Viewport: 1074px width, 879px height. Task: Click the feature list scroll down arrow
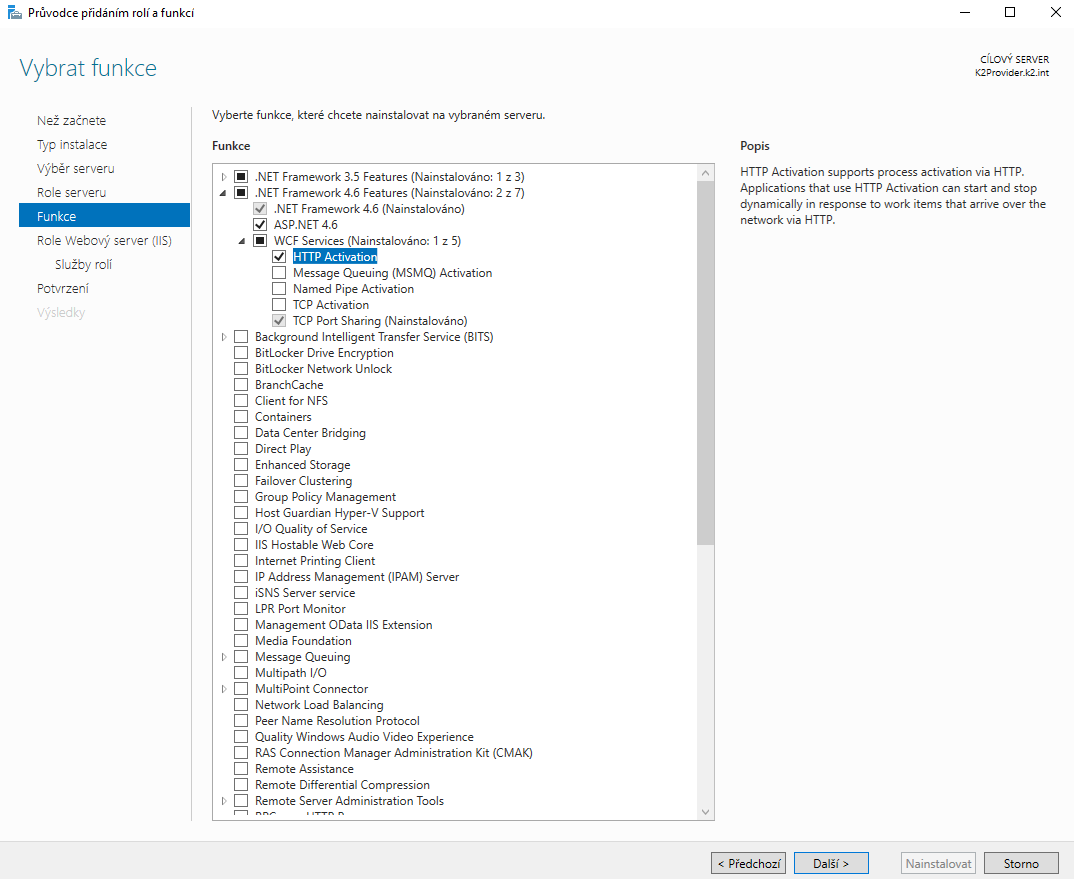pos(705,812)
